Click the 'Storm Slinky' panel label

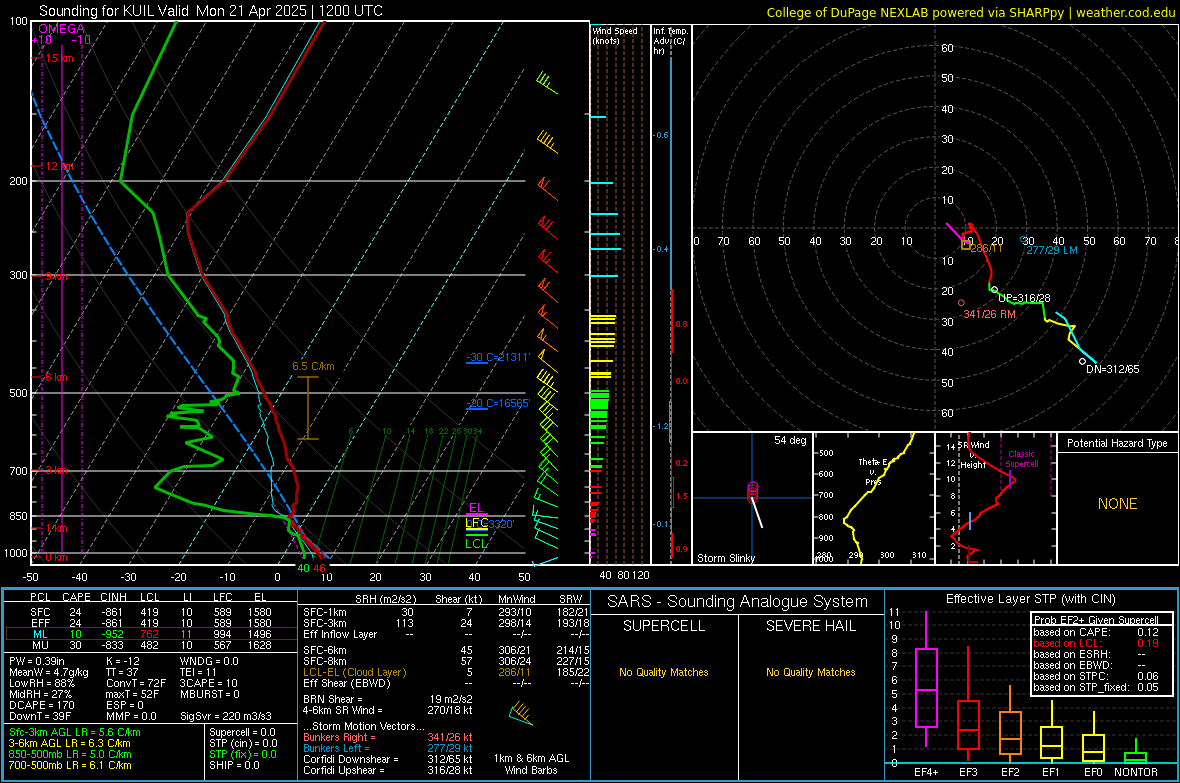(x=725, y=558)
